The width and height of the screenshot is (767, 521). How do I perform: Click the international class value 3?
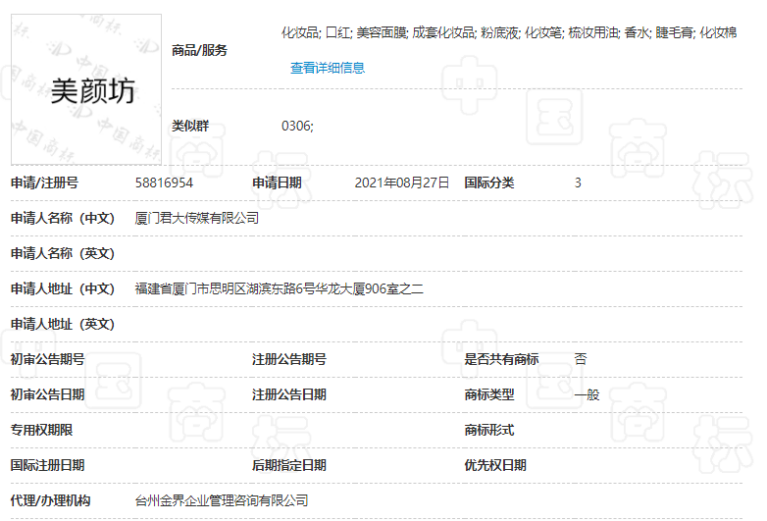pyautogui.click(x=578, y=183)
